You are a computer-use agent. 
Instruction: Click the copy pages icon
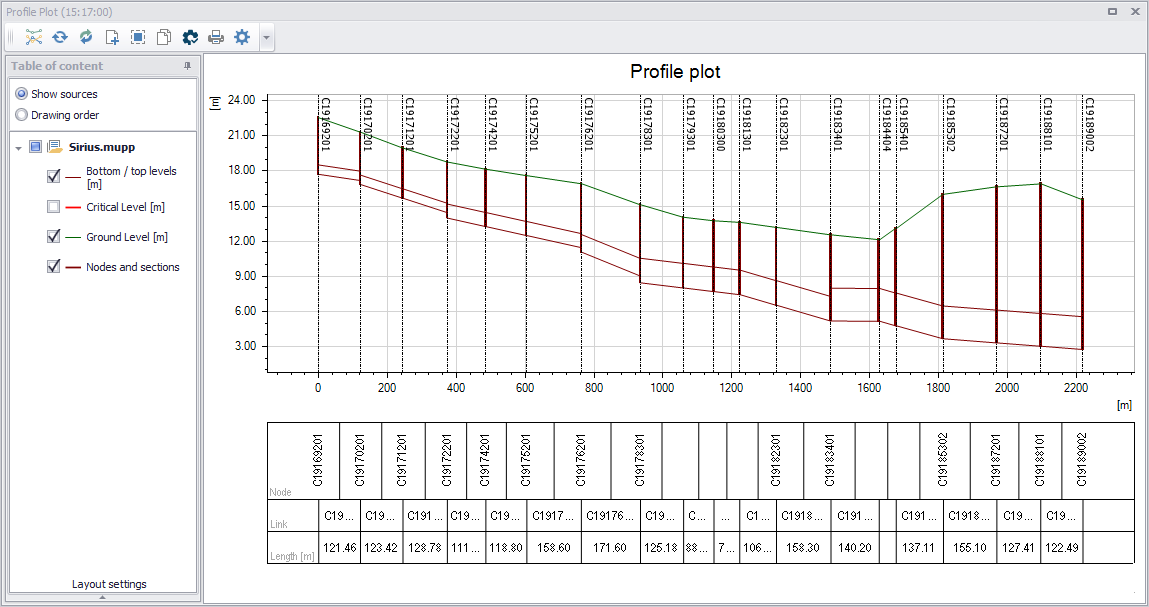(x=163, y=37)
